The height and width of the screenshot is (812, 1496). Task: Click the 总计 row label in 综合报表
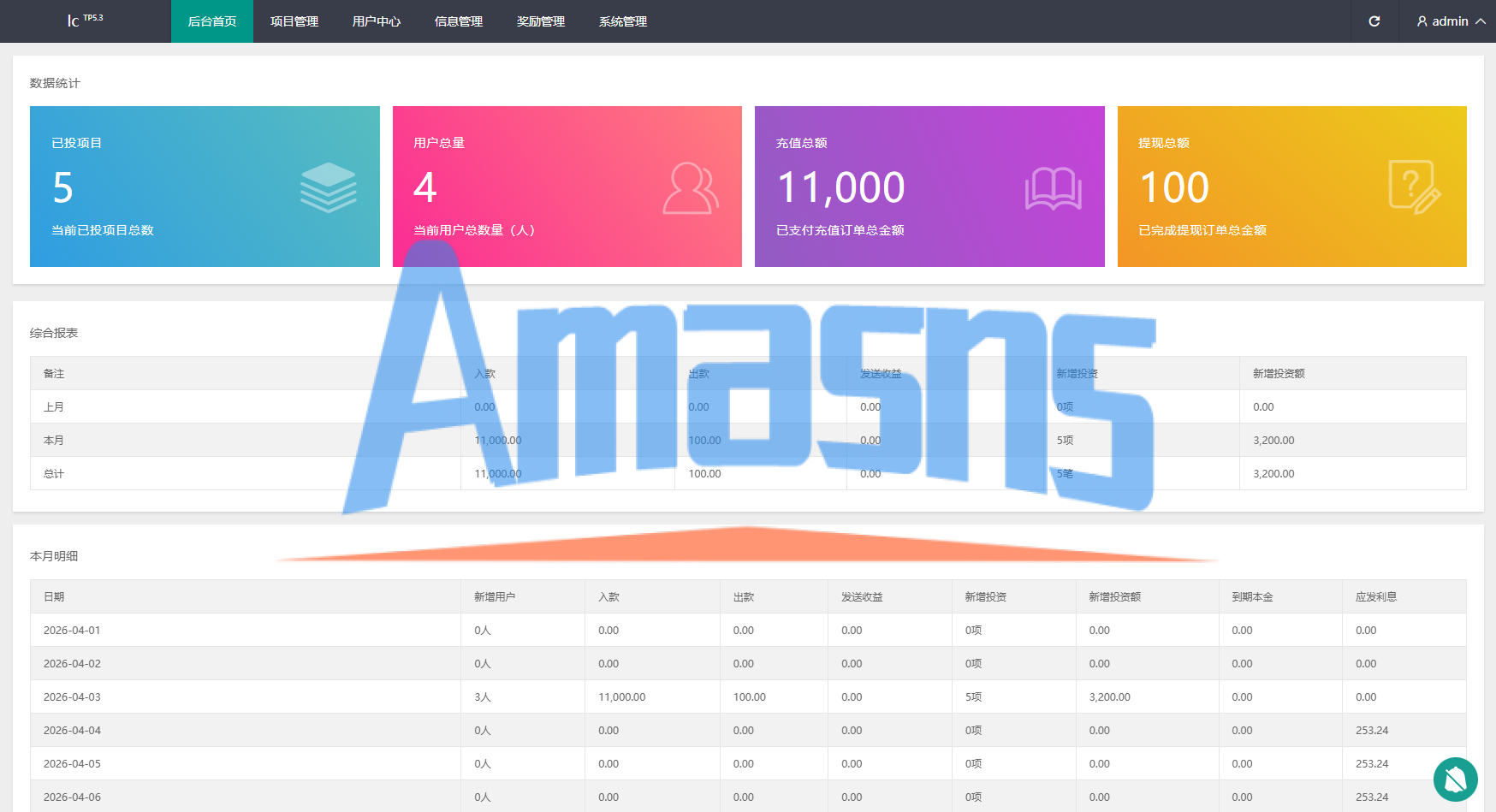54,474
